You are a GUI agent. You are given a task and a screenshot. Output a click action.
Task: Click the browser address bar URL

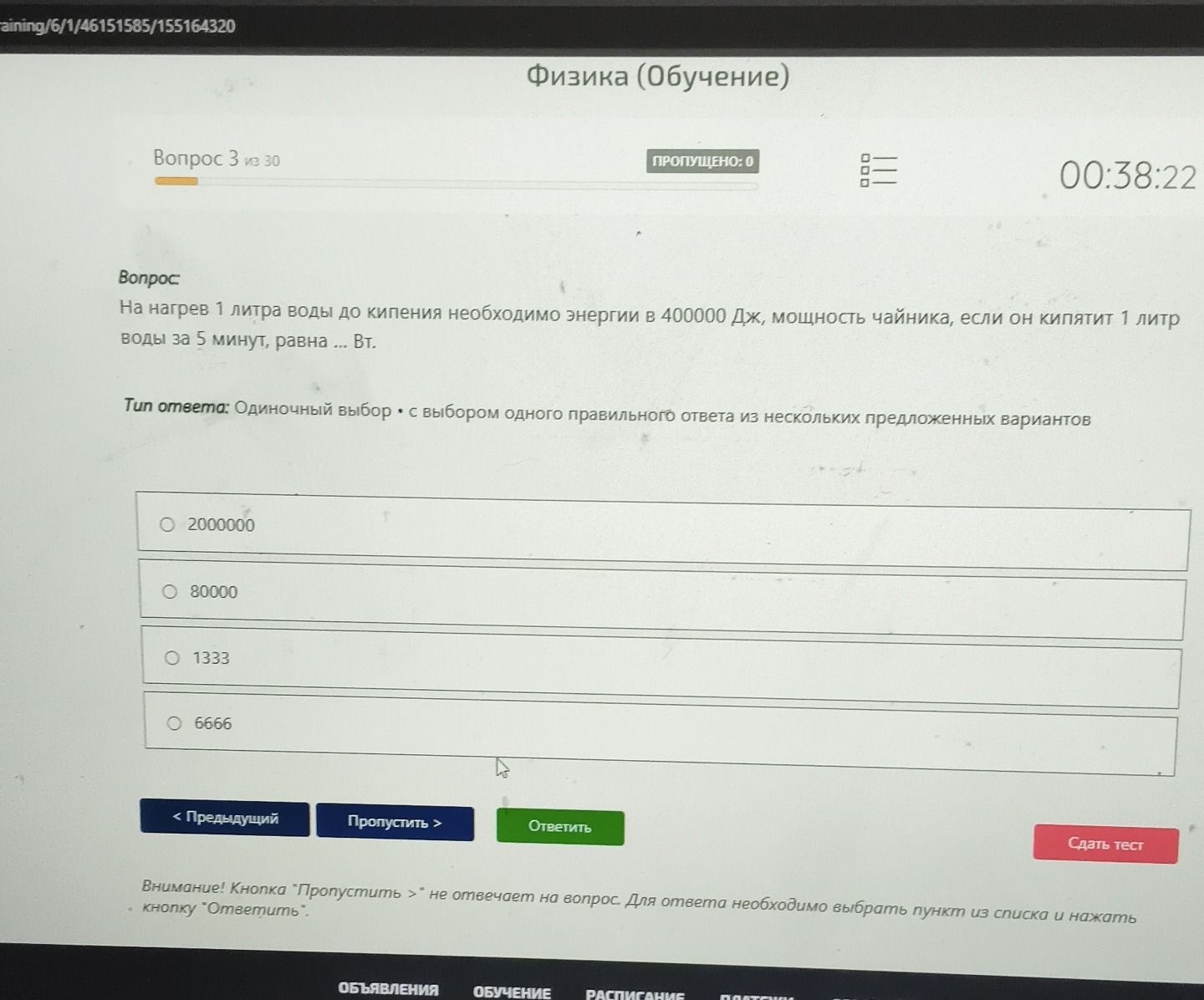click(x=117, y=26)
